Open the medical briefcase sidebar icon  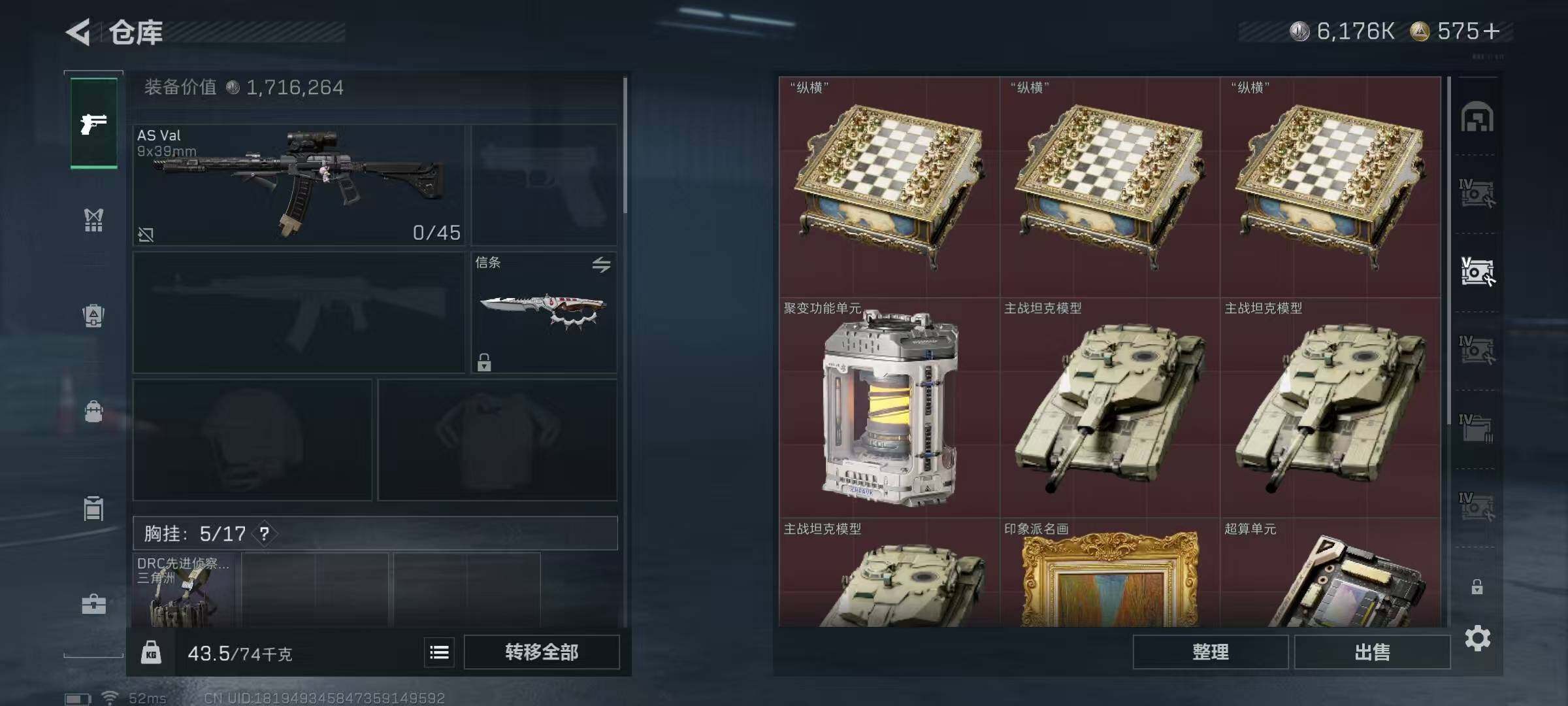tap(93, 604)
